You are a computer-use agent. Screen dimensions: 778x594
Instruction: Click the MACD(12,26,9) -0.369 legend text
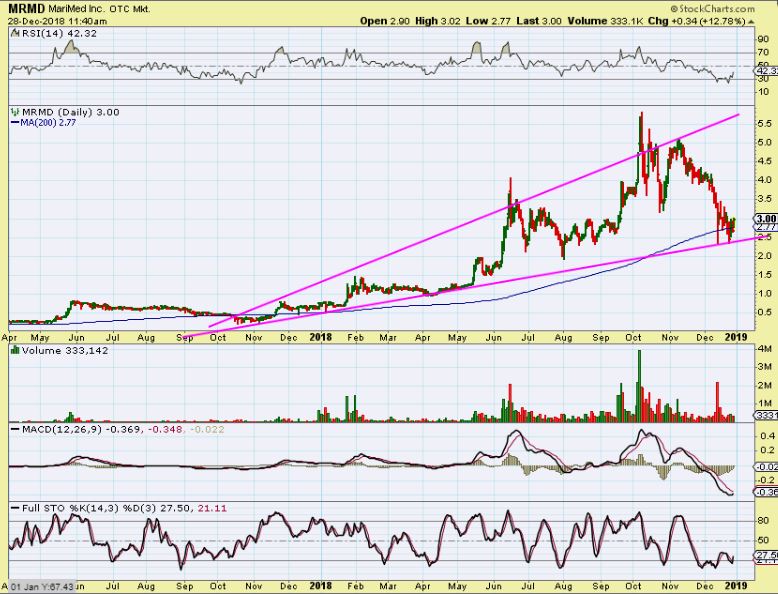click(81, 429)
